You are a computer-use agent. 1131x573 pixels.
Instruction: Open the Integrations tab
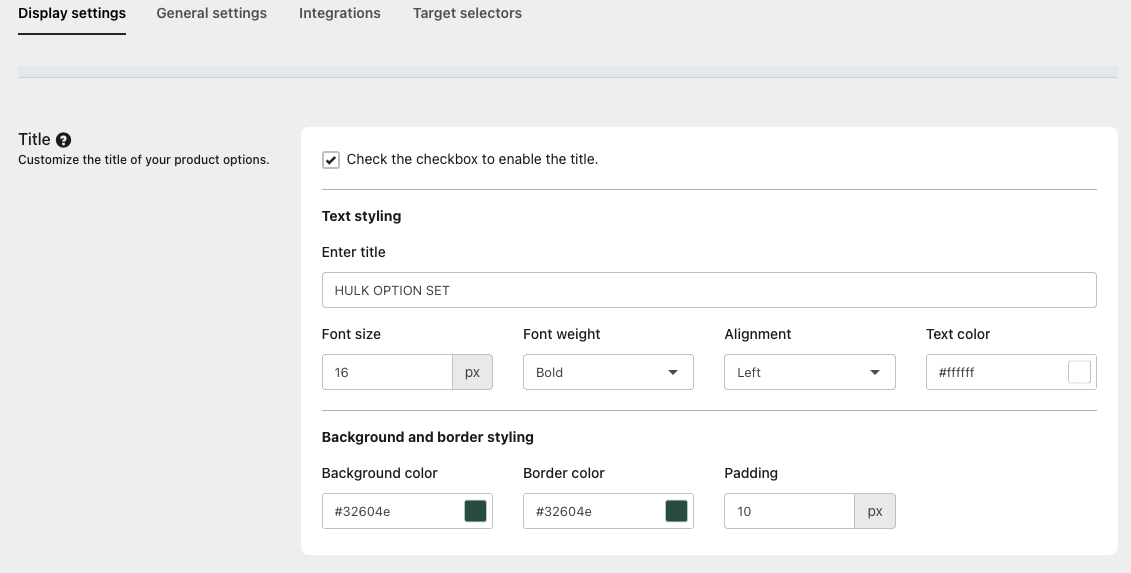pos(340,14)
